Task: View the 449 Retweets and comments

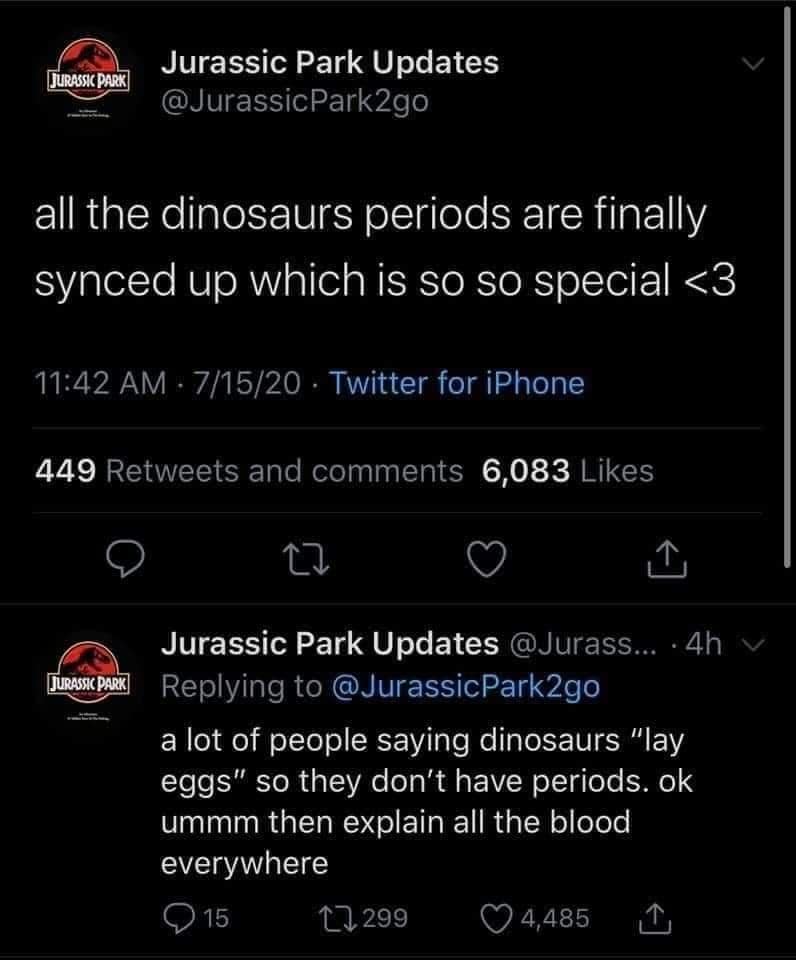Action: pyautogui.click(x=249, y=470)
